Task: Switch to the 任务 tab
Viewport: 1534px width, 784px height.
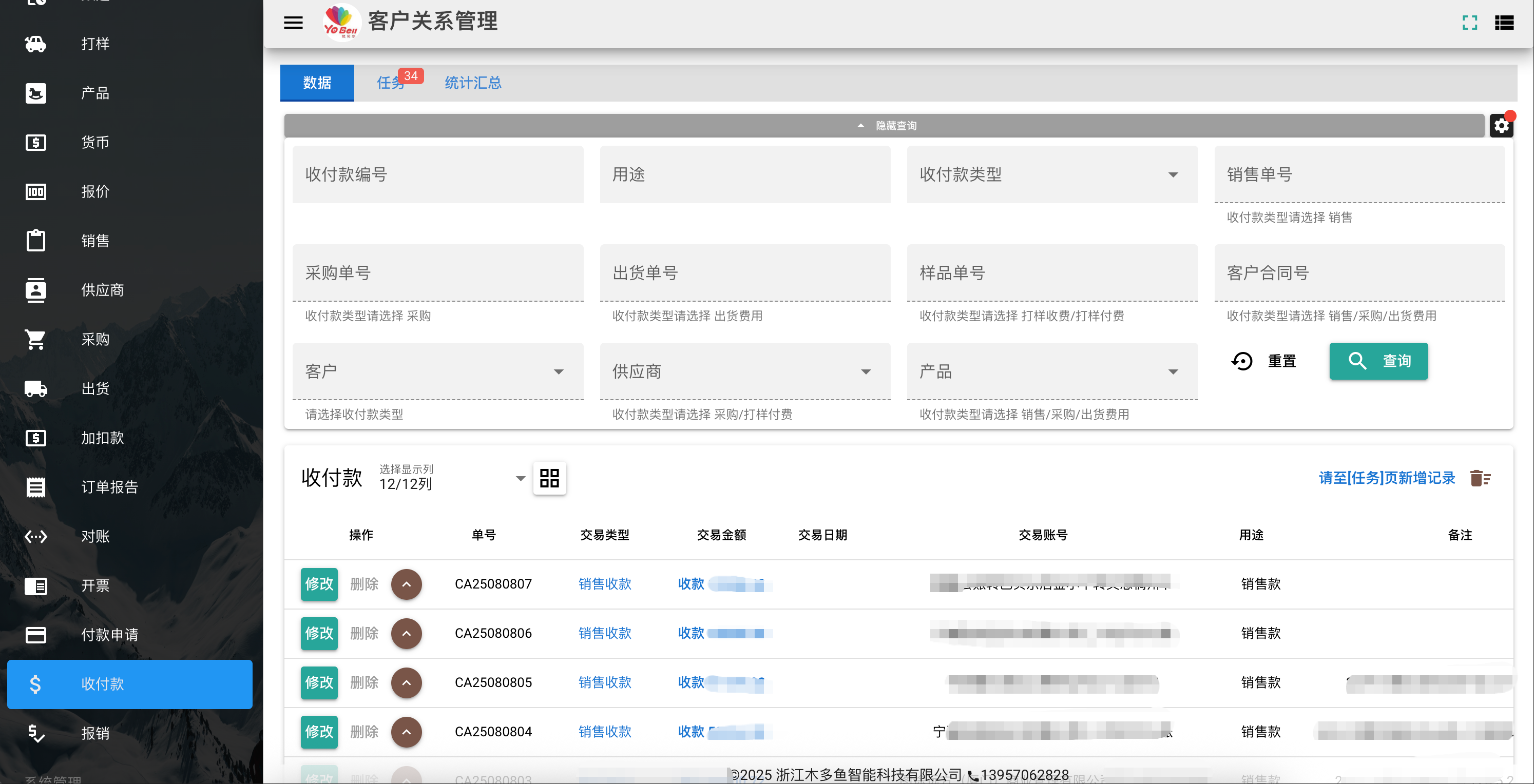Action: [391, 83]
